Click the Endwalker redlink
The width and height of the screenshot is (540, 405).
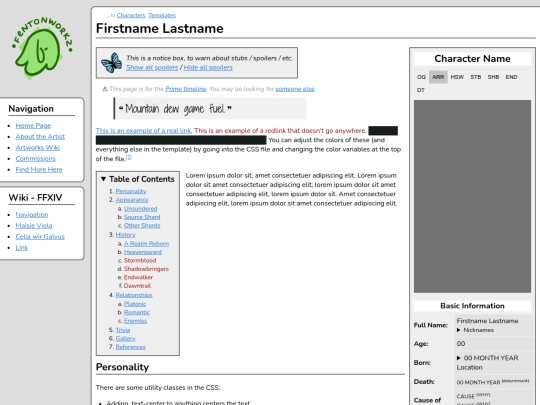[x=138, y=278]
